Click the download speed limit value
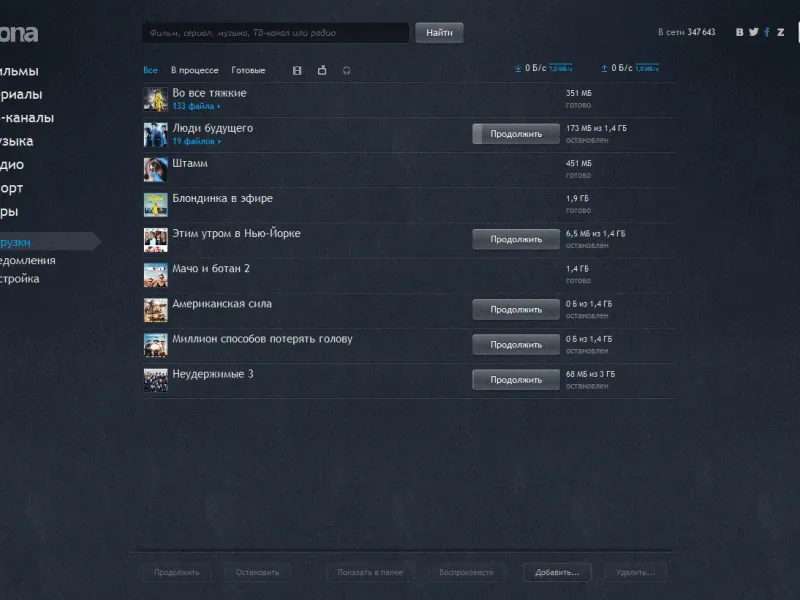 pos(561,69)
